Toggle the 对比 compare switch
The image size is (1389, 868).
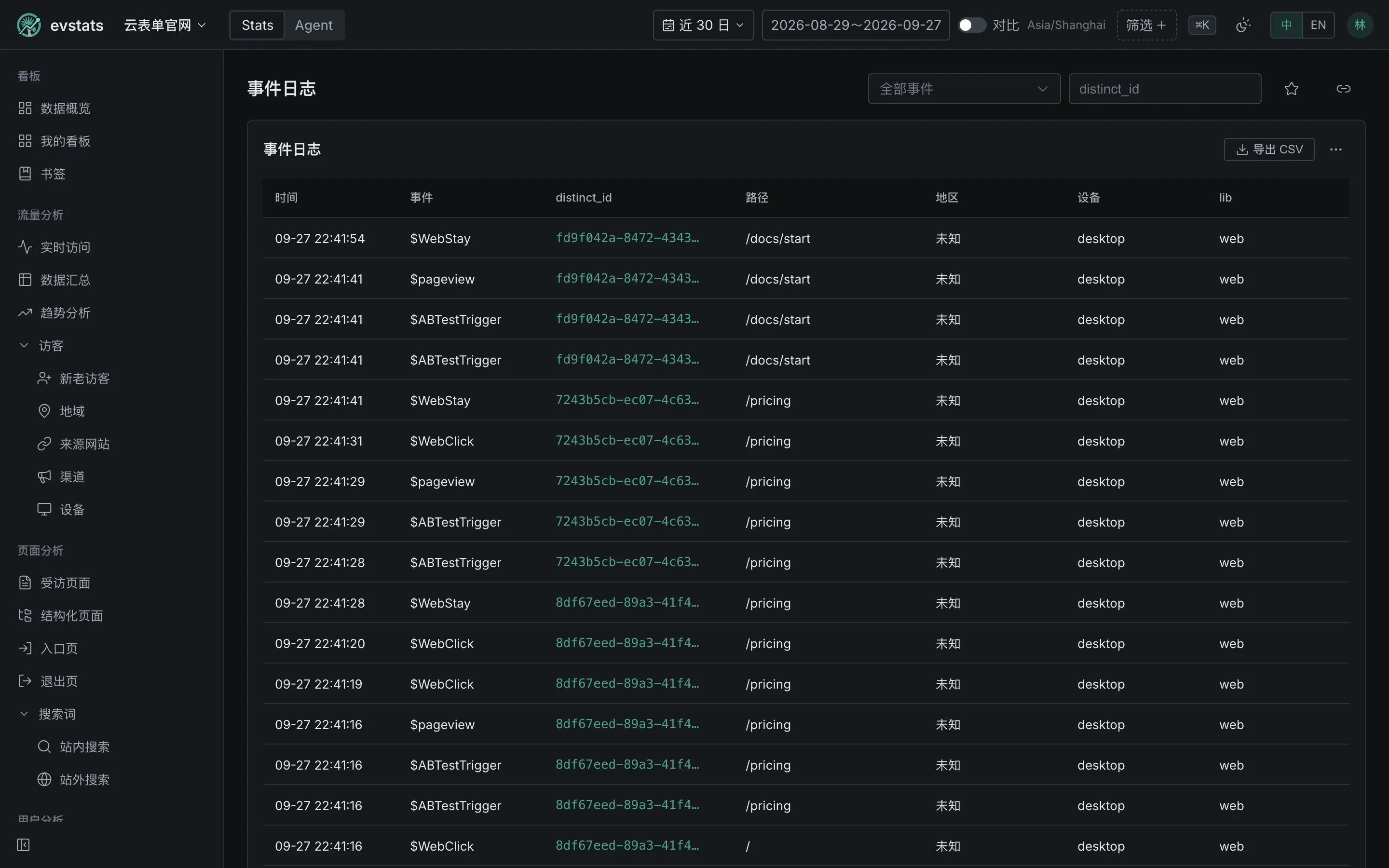point(972,25)
